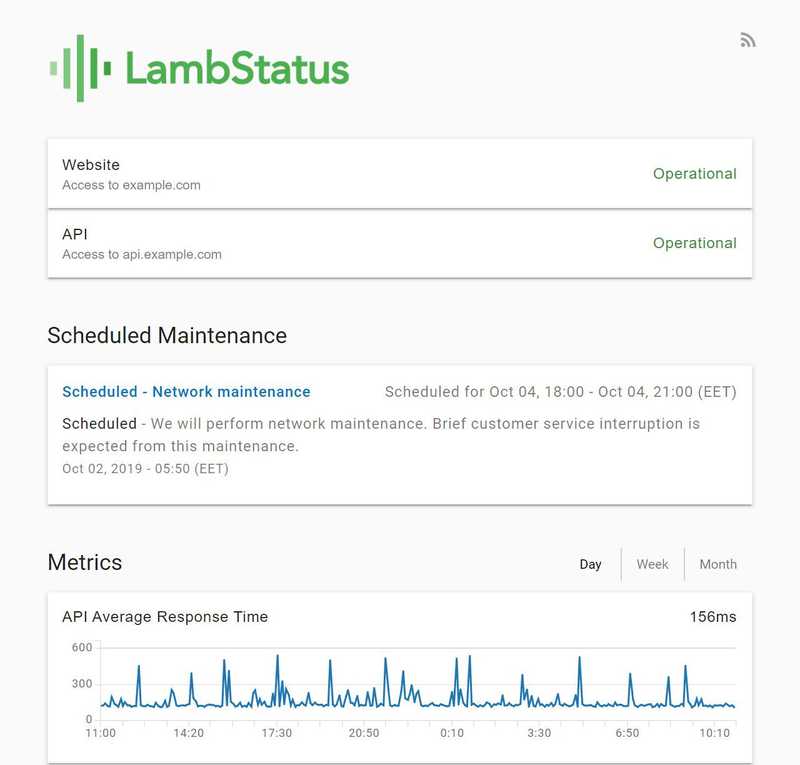Click the 17:30 axis label on the chart
Image resolution: width=800 pixels, height=765 pixels.
click(279, 731)
